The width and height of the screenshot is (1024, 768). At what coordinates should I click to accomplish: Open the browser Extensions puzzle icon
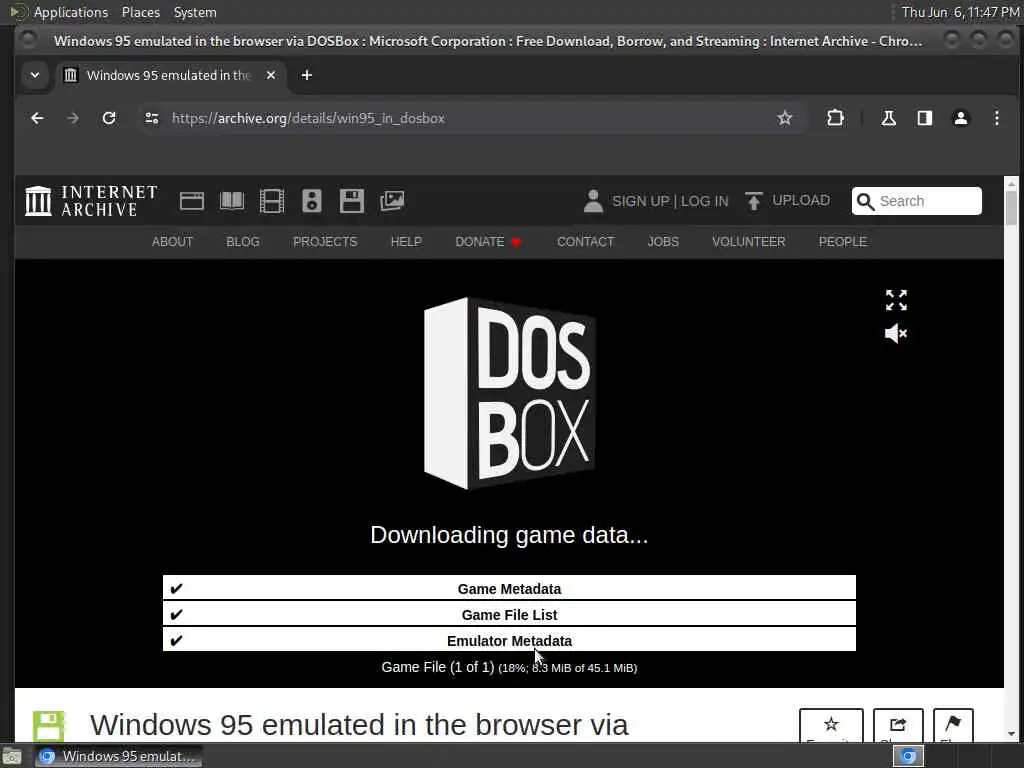(835, 118)
